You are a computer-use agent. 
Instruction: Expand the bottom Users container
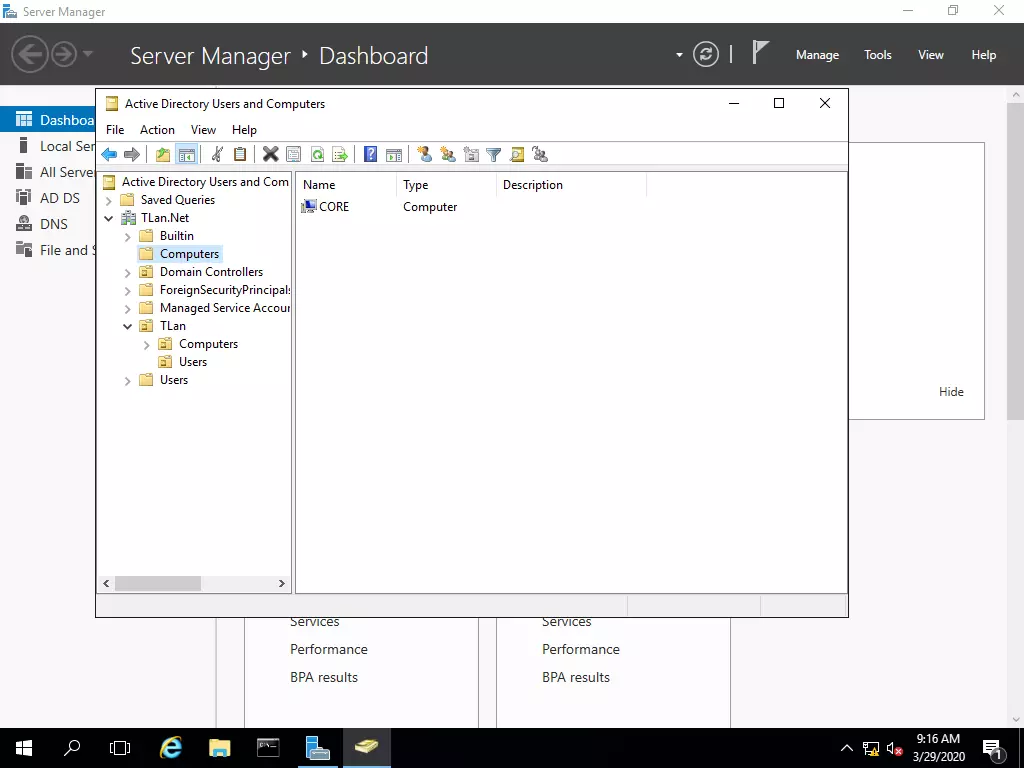coord(128,380)
